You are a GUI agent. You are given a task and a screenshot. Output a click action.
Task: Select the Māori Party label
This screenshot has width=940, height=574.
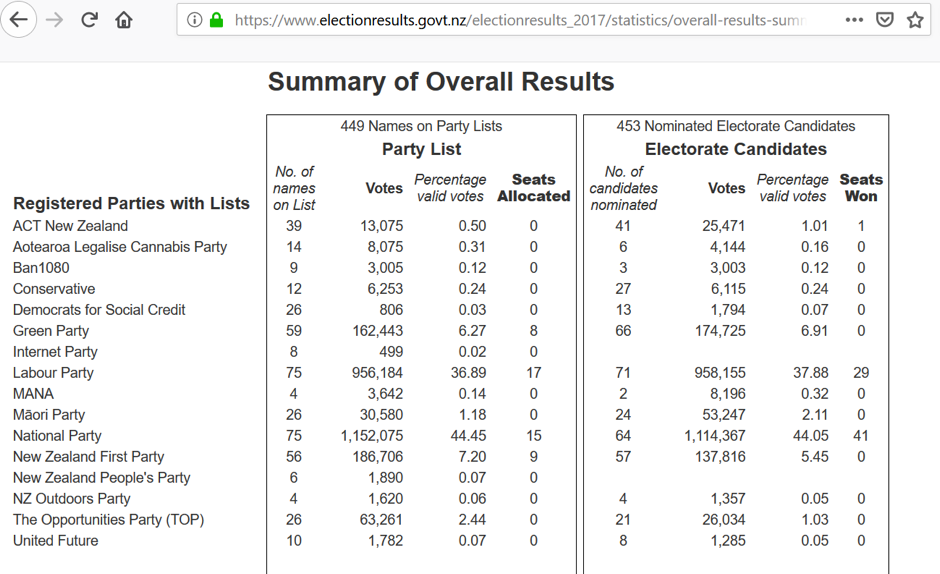[49, 415]
